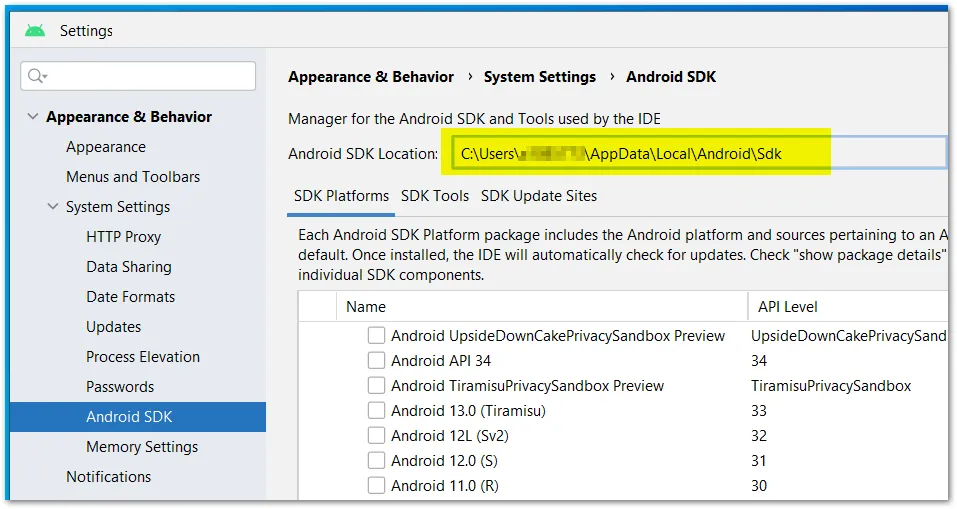Viewport: 957px width, 509px height.
Task: Click Android SDK in the breadcrumb
Action: pos(671,77)
